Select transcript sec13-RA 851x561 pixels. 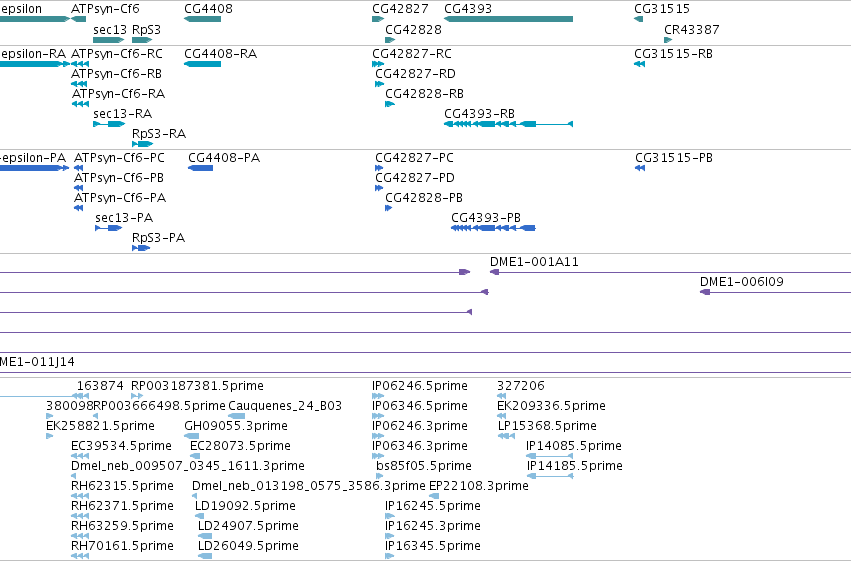(123, 114)
